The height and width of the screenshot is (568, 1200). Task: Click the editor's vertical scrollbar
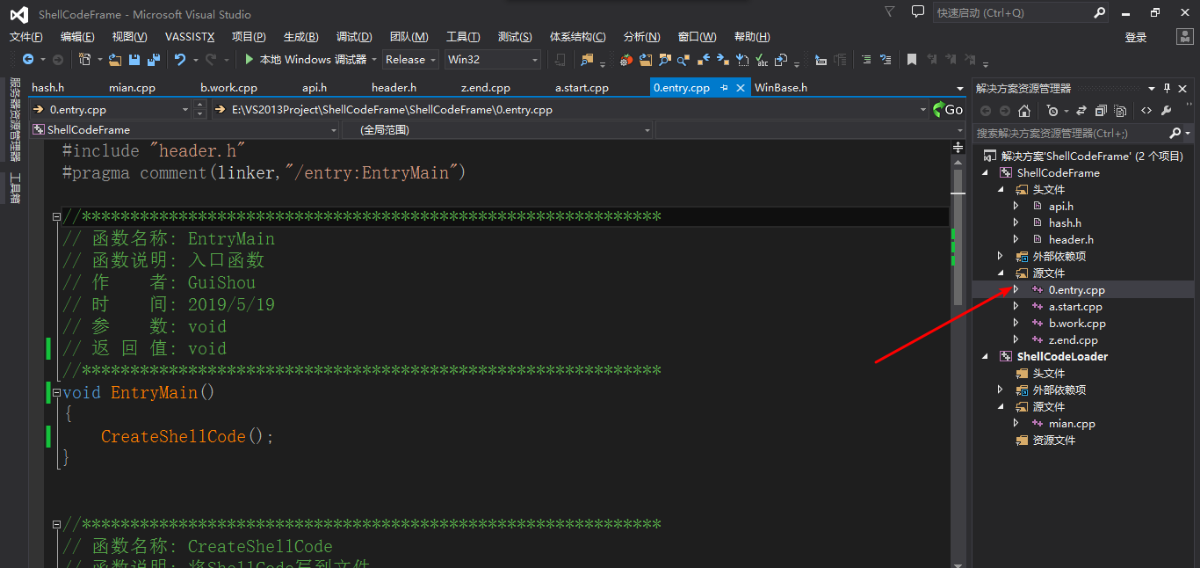(x=957, y=350)
